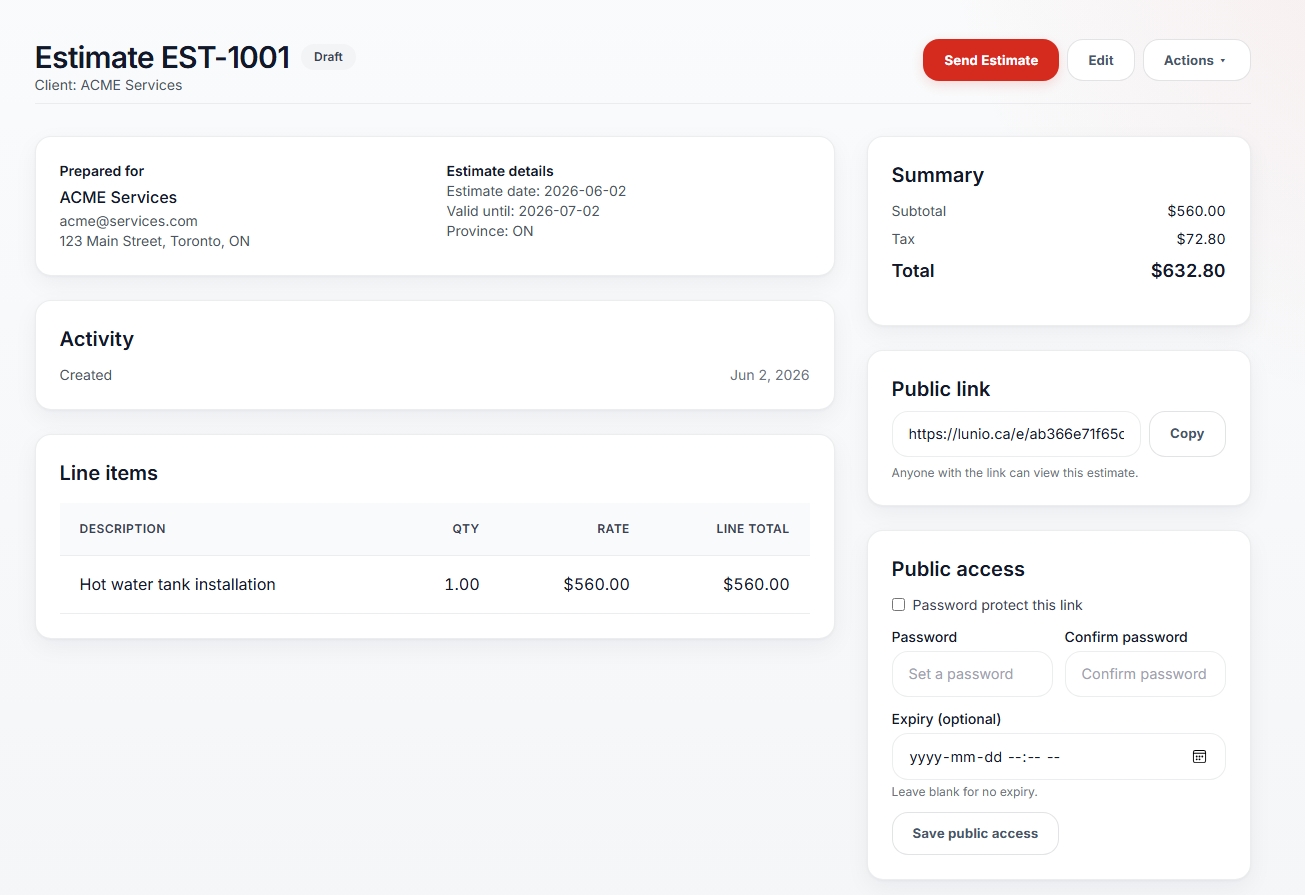Click the ACME Services name under Prepared for

pos(118,197)
